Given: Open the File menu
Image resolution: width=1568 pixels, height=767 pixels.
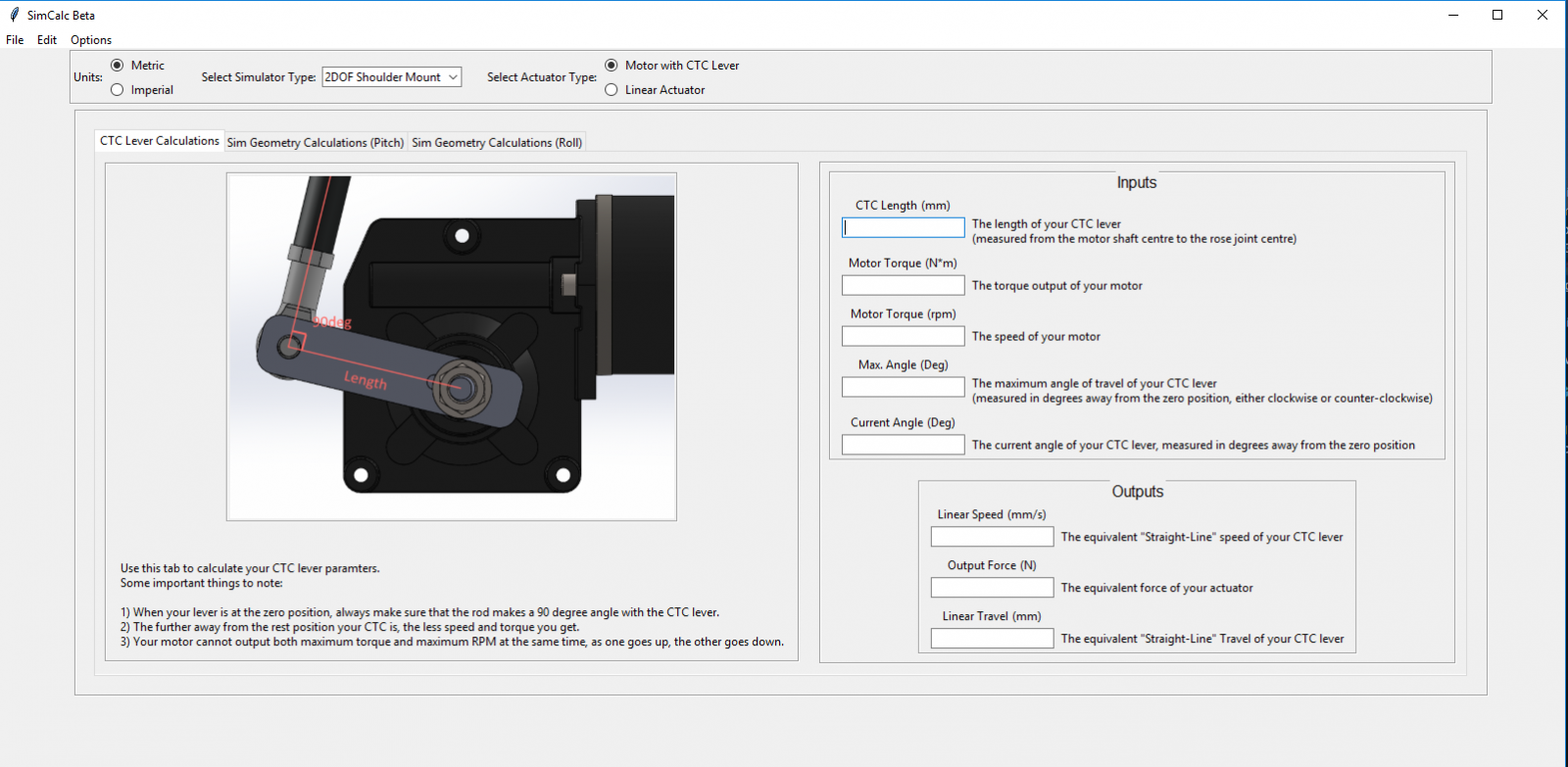Looking at the screenshot, I should (15, 40).
